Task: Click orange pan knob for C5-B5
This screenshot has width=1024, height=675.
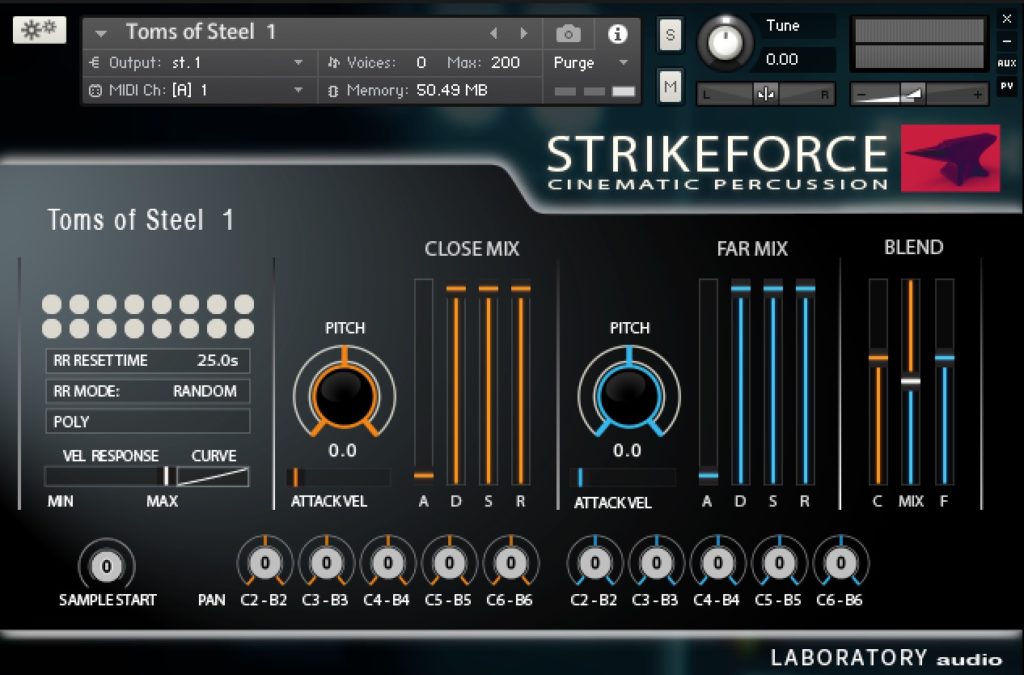Action: point(449,563)
